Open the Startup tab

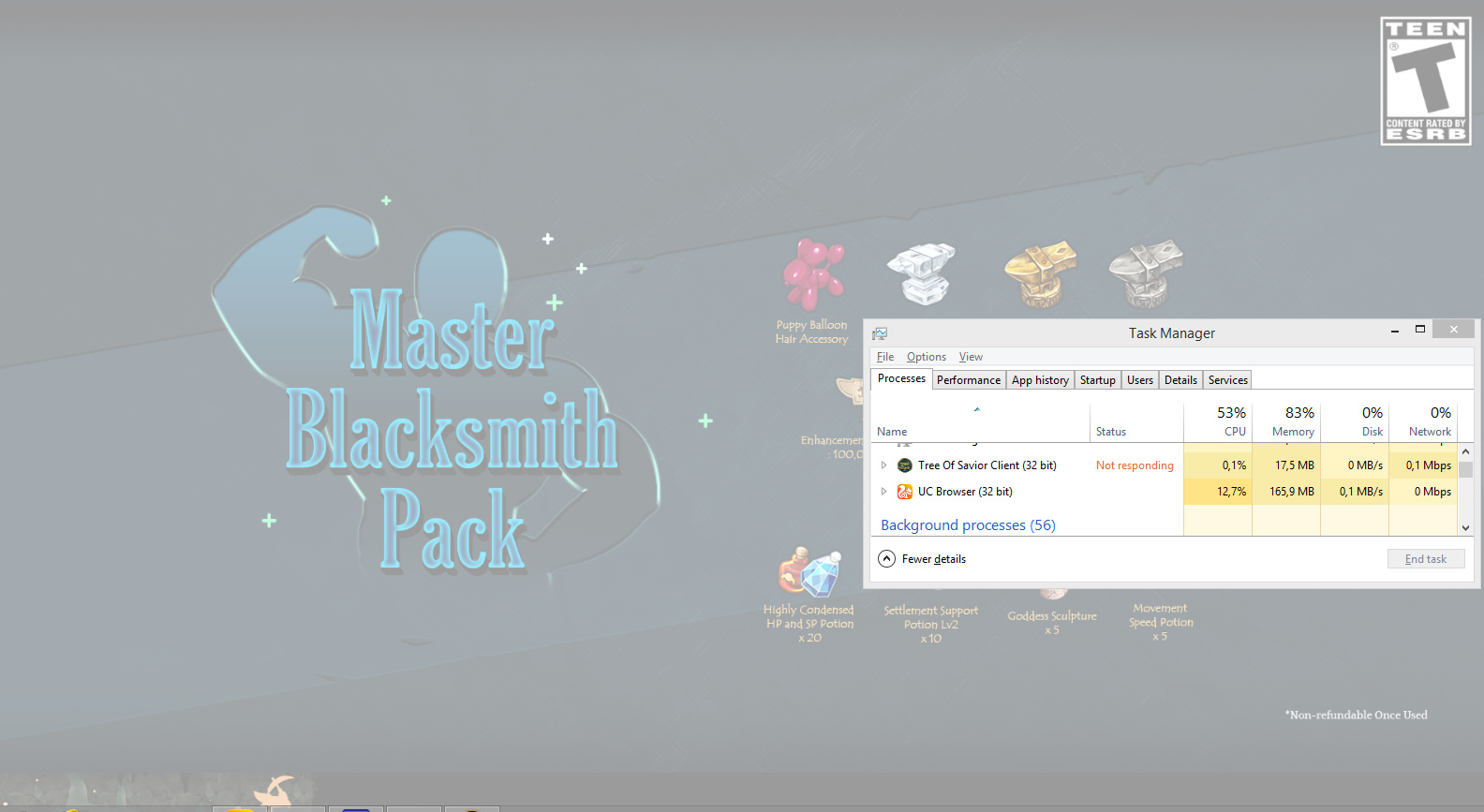[x=1097, y=380]
